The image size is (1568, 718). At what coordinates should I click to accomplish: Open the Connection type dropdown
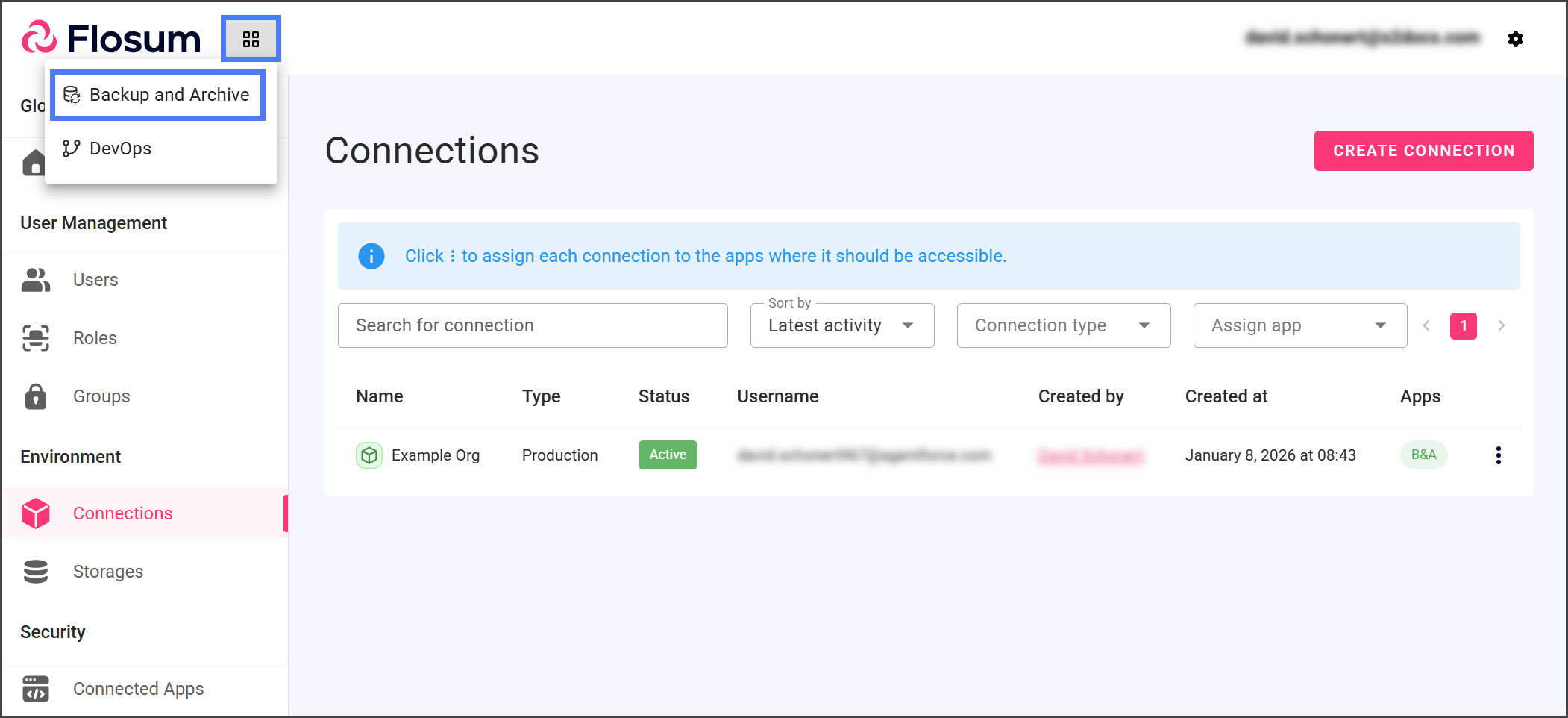click(1063, 325)
